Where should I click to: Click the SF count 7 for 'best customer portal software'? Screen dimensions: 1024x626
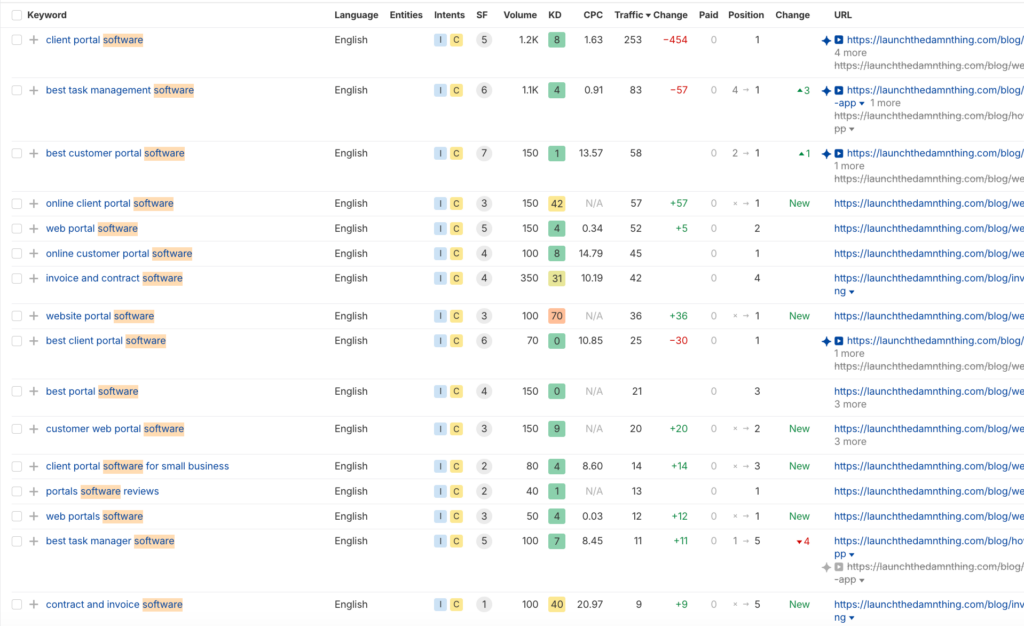[x=484, y=153]
